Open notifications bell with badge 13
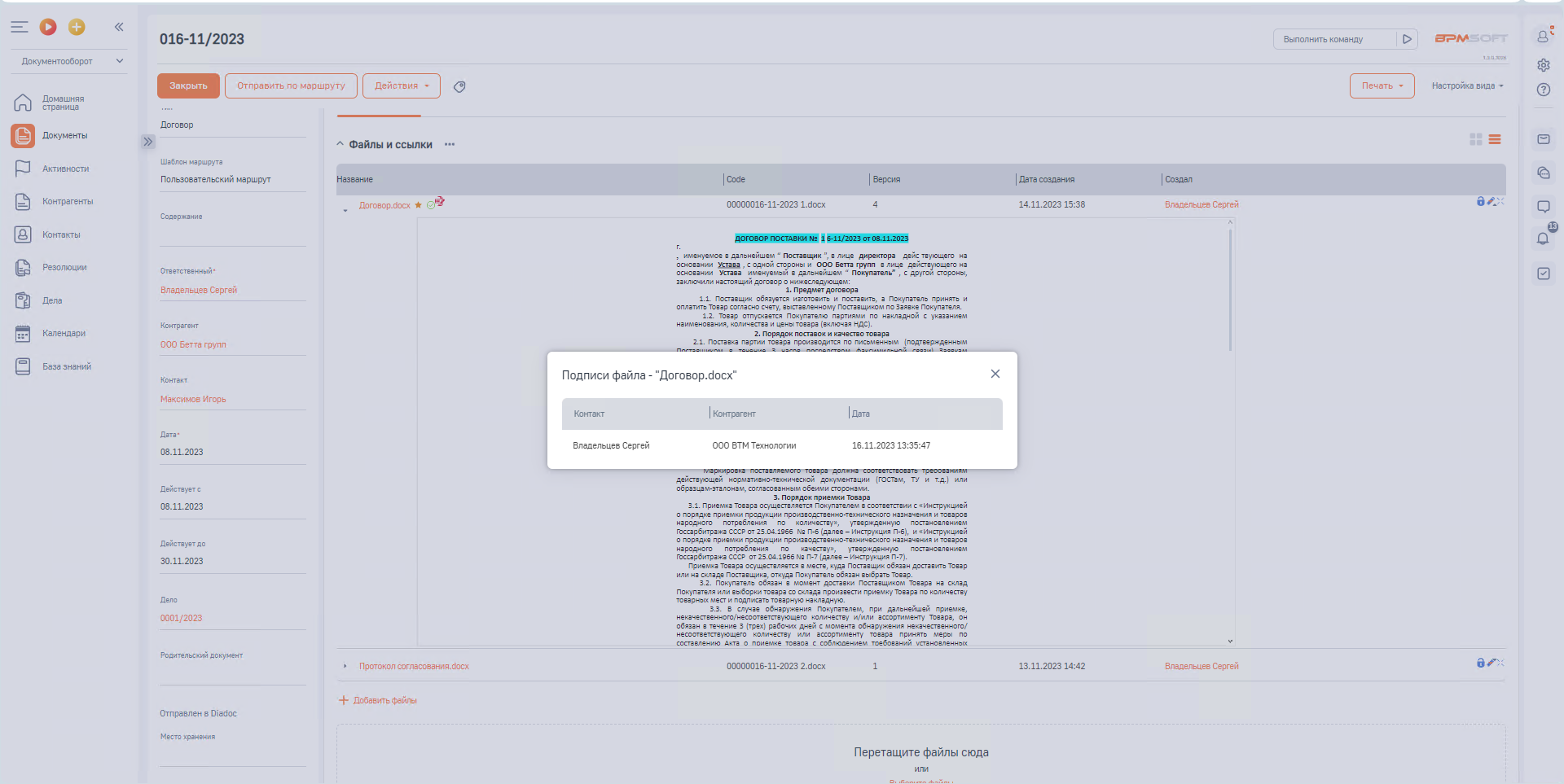Image resolution: width=1564 pixels, height=784 pixels. point(1544,239)
